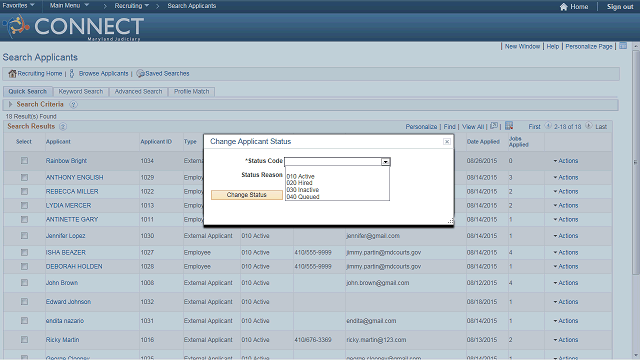This screenshot has height=360, width=640.
Task: Open the Main Menu dropdown
Action: click(x=69, y=6)
